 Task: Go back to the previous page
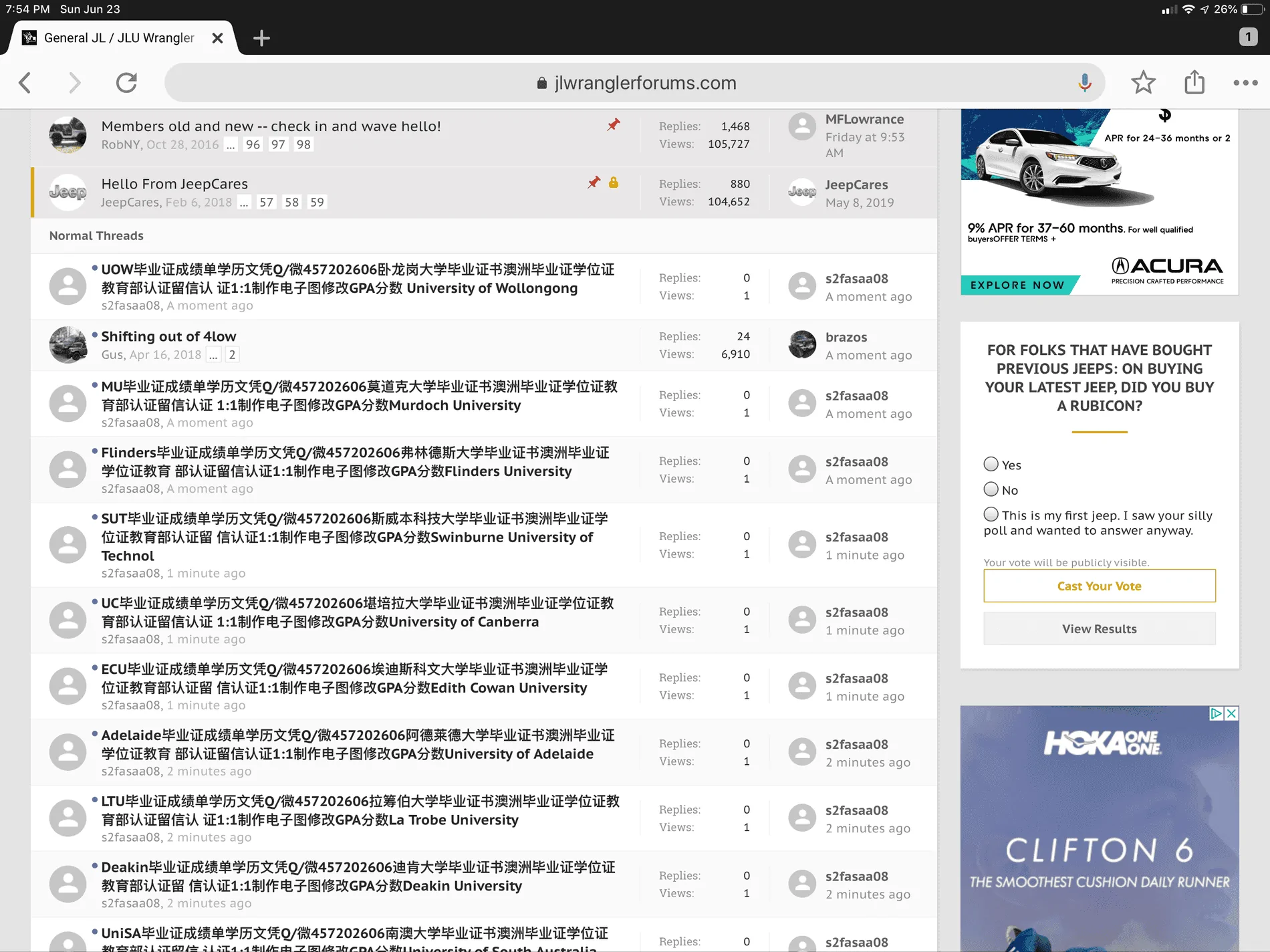coord(25,83)
